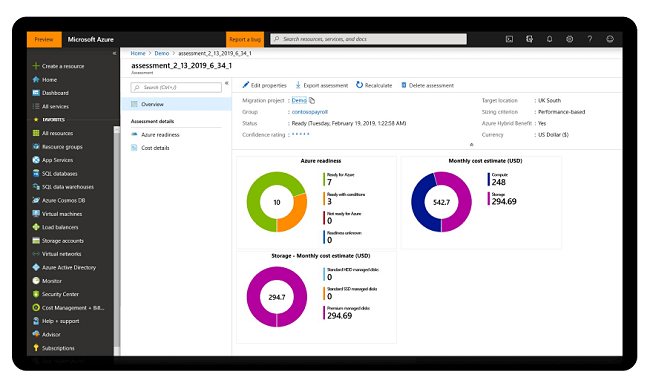Screen dimensions: 650x386
Task: Click 'UK South' target location value
Action: point(549,100)
